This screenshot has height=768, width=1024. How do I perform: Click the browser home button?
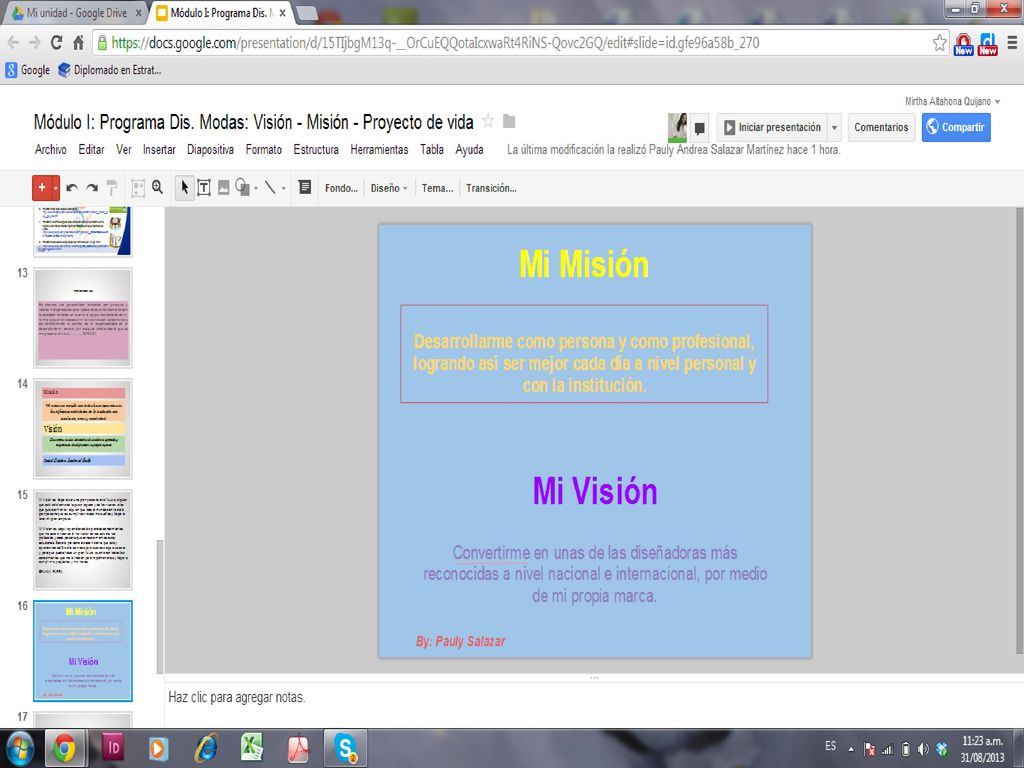click(x=78, y=42)
